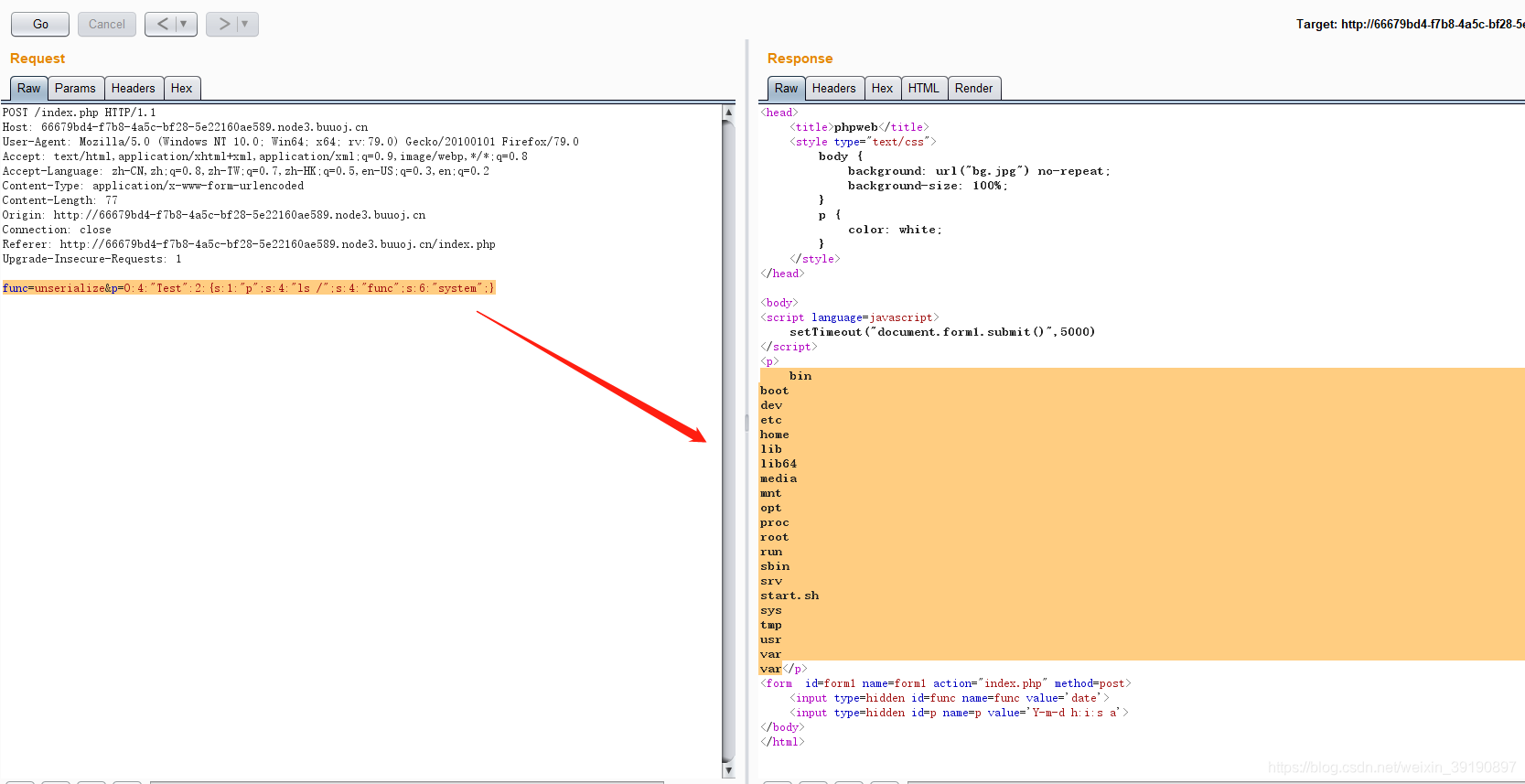Click the 'root' entry in response output
The image size is (1525, 784).
click(x=774, y=537)
